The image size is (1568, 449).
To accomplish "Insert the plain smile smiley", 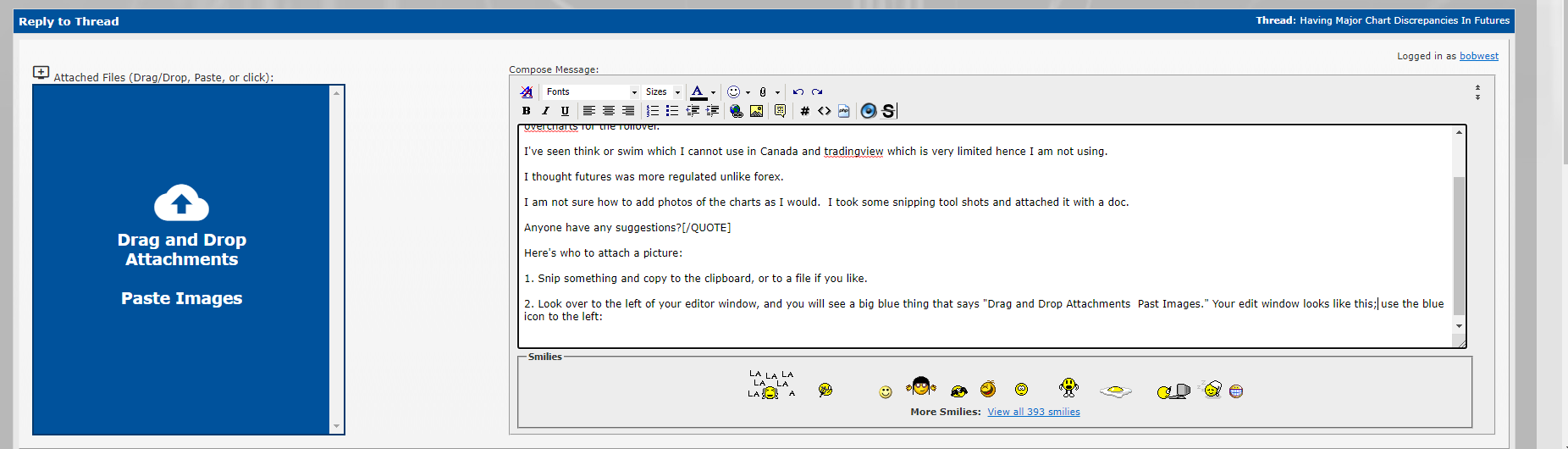I will pyautogui.click(x=886, y=391).
